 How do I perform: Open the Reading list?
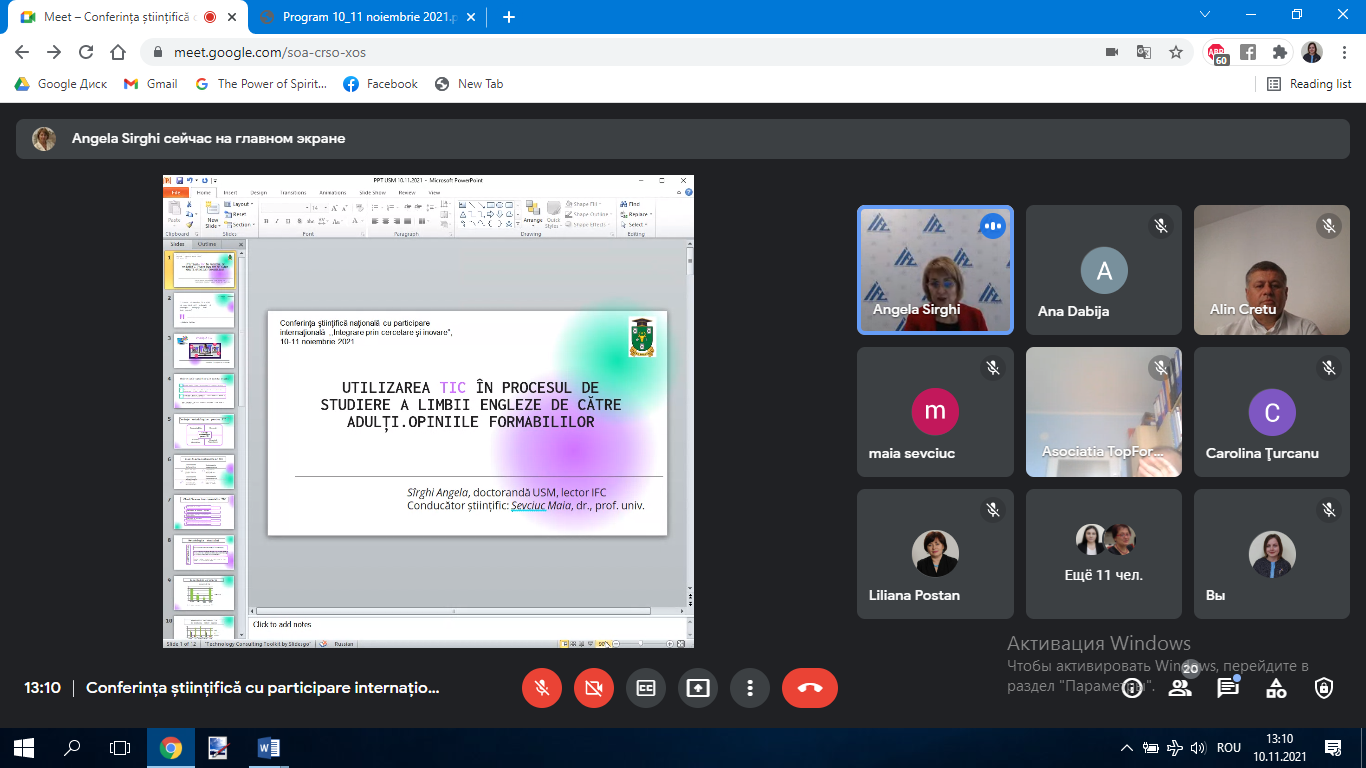1309,84
